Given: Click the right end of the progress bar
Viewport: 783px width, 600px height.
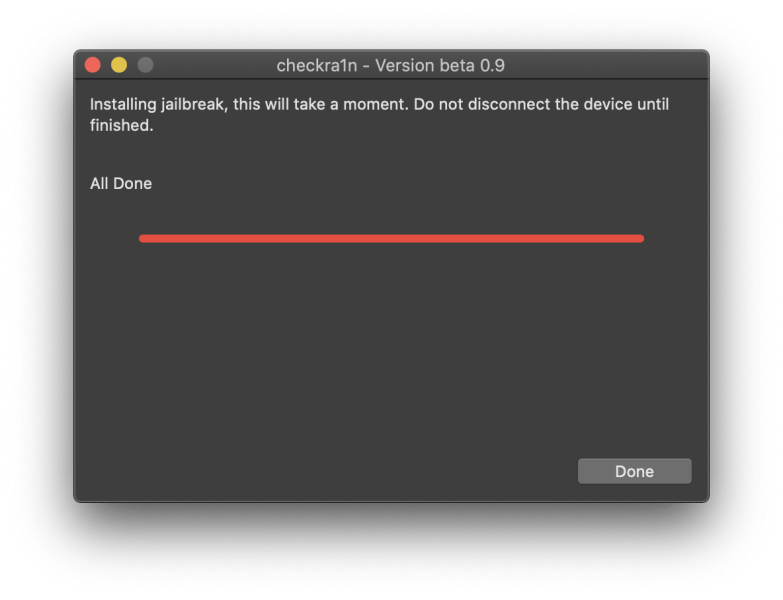Looking at the screenshot, I should click(639, 238).
